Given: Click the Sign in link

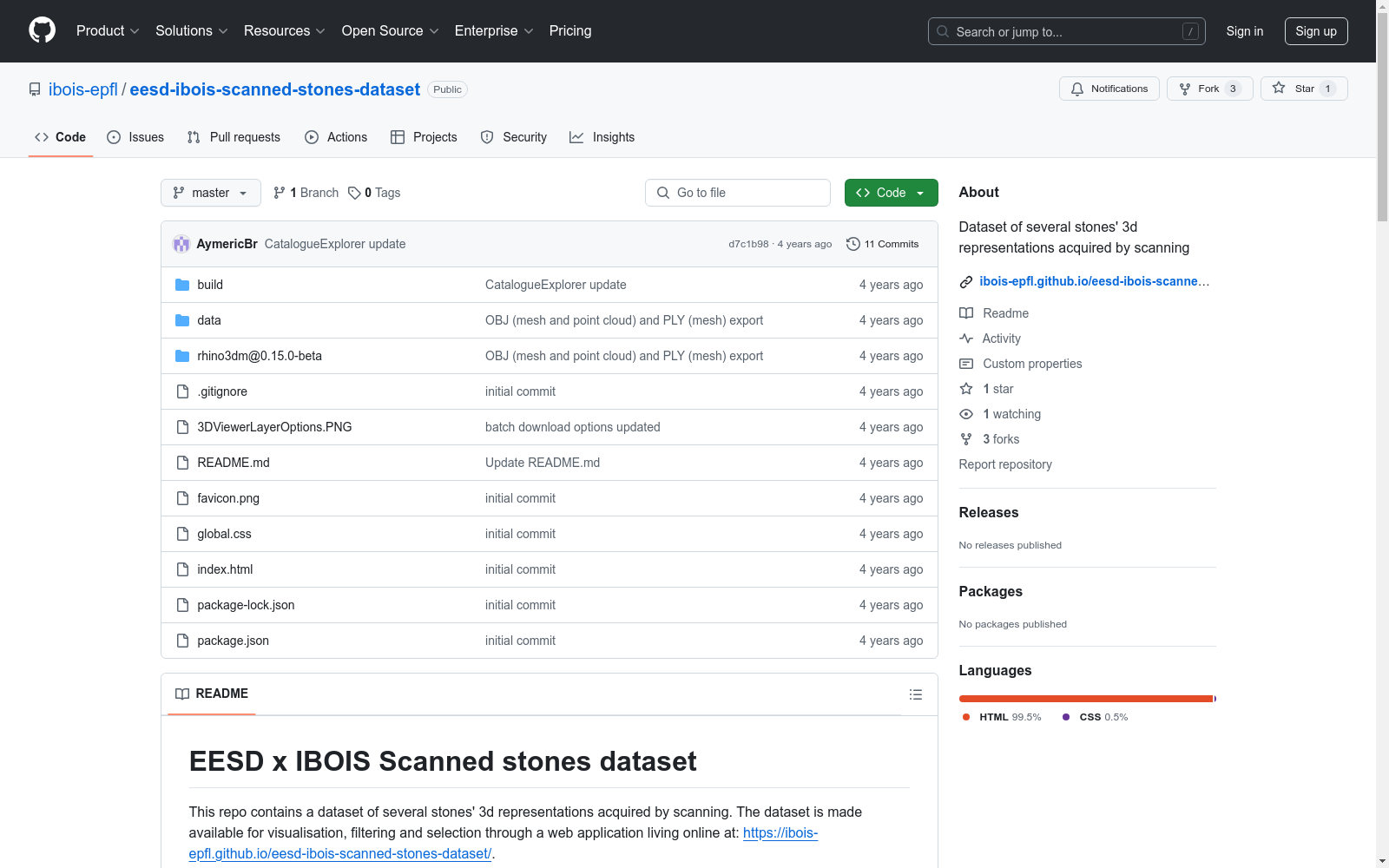Looking at the screenshot, I should pyautogui.click(x=1245, y=31).
